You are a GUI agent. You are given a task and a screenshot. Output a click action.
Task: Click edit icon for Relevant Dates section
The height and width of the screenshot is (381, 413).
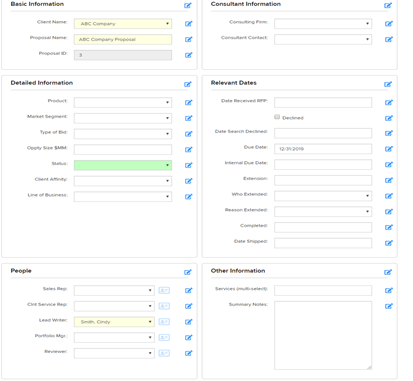click(x=388, y=84)
